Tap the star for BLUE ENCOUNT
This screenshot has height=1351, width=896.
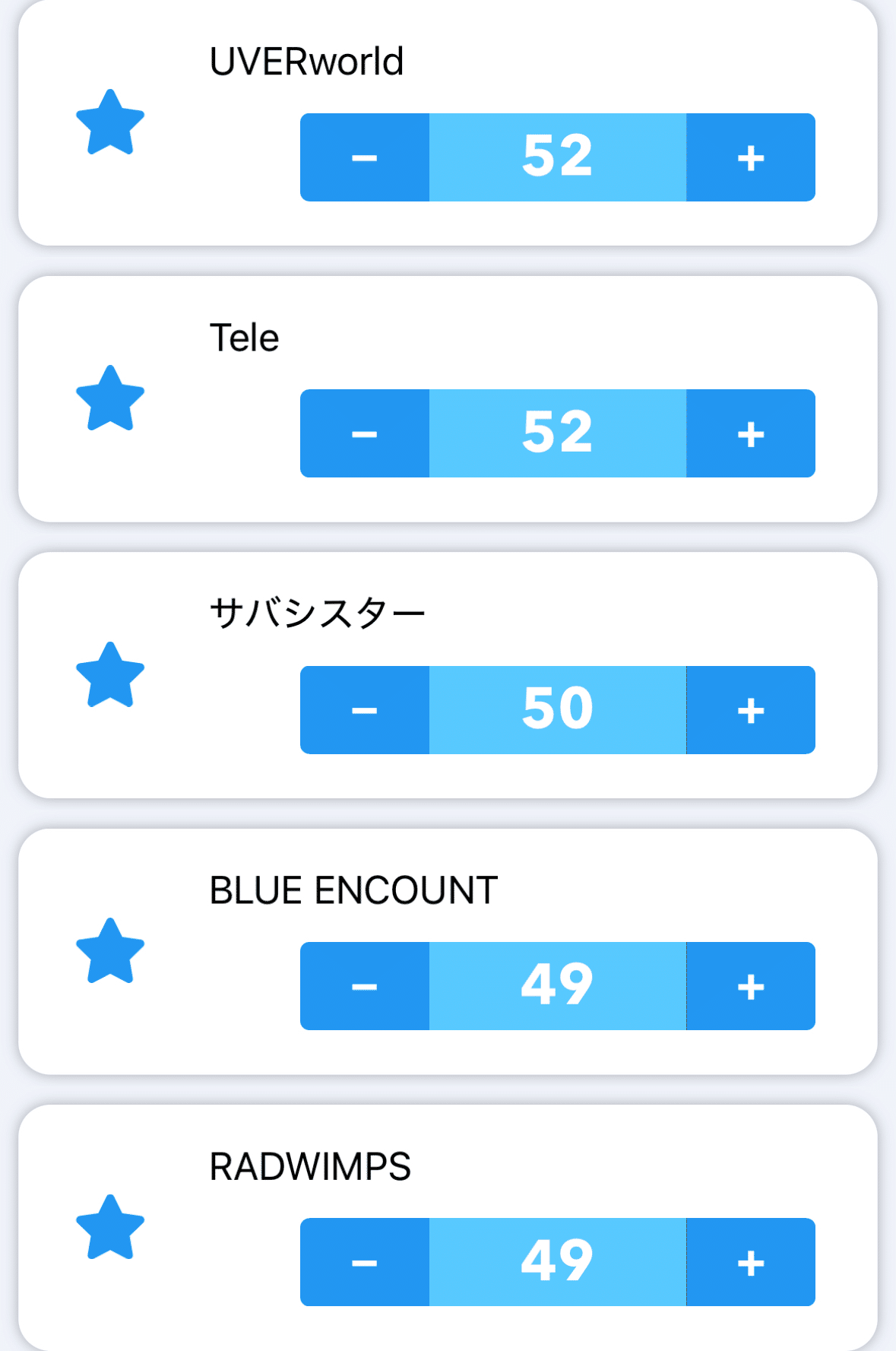pos(110,952)
